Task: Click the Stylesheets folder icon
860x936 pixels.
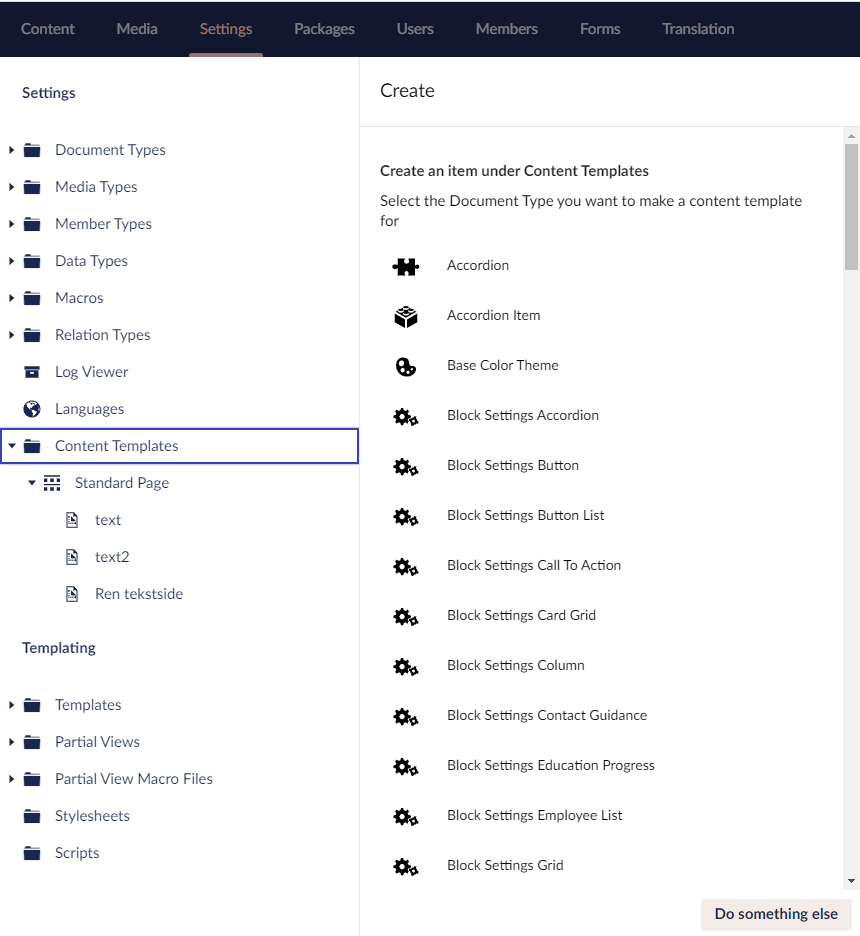Action: (32, 816)
